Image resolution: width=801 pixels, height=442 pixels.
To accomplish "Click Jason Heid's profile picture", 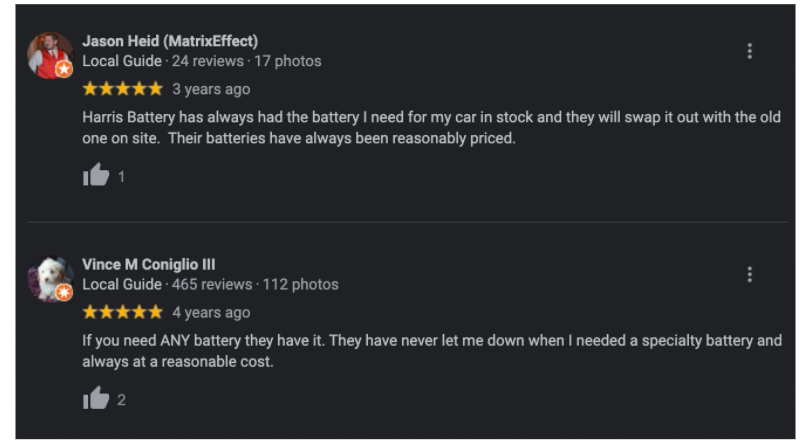I will click(48, 54).
